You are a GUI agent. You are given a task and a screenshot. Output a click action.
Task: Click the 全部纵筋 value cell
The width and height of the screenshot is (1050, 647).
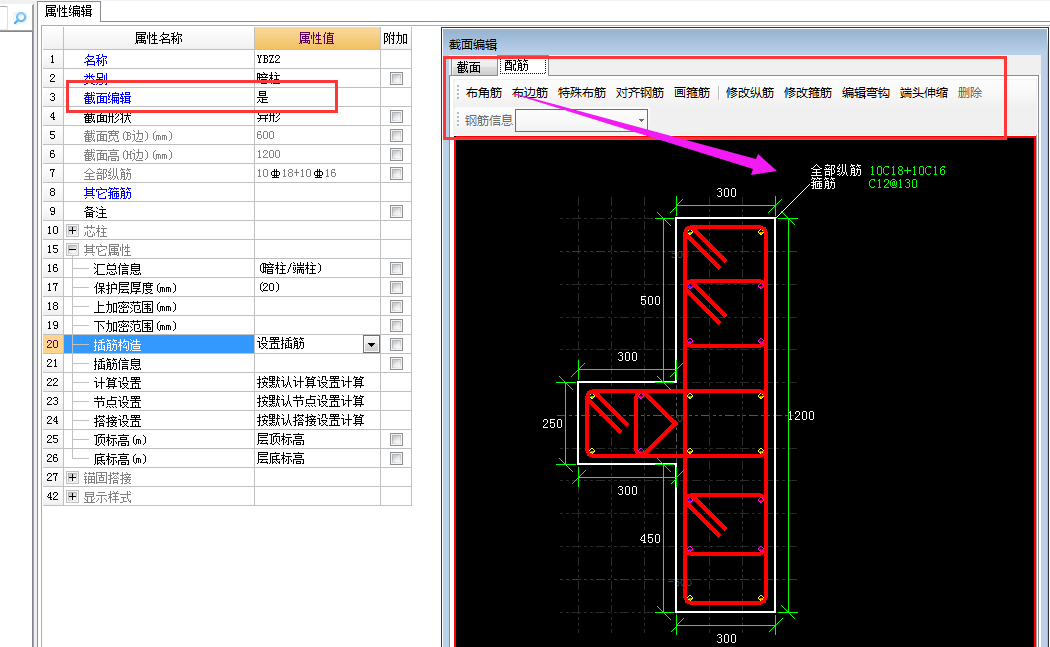coord(317,173)
